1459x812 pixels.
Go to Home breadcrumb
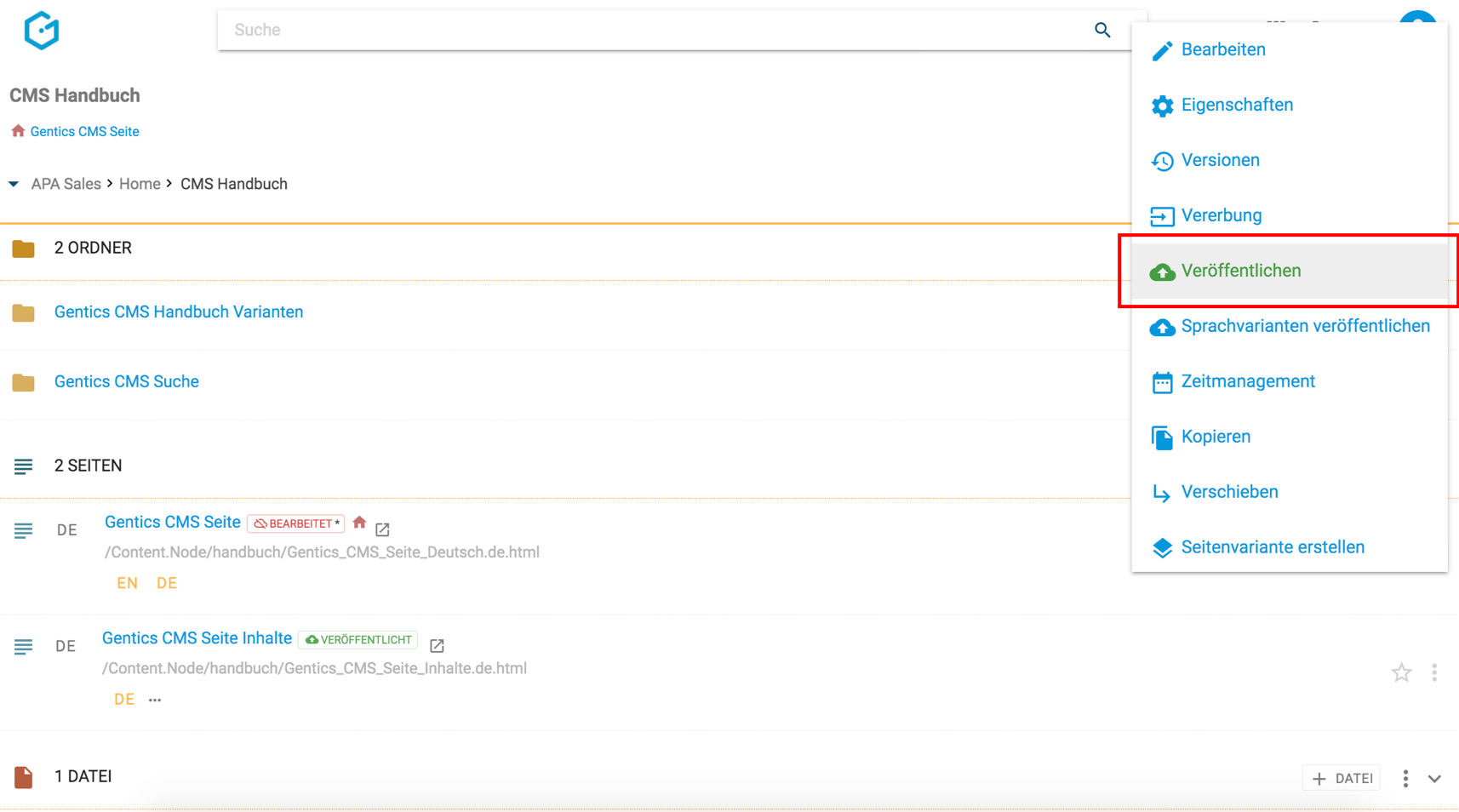pyautogui.click(x=140, y=184)
